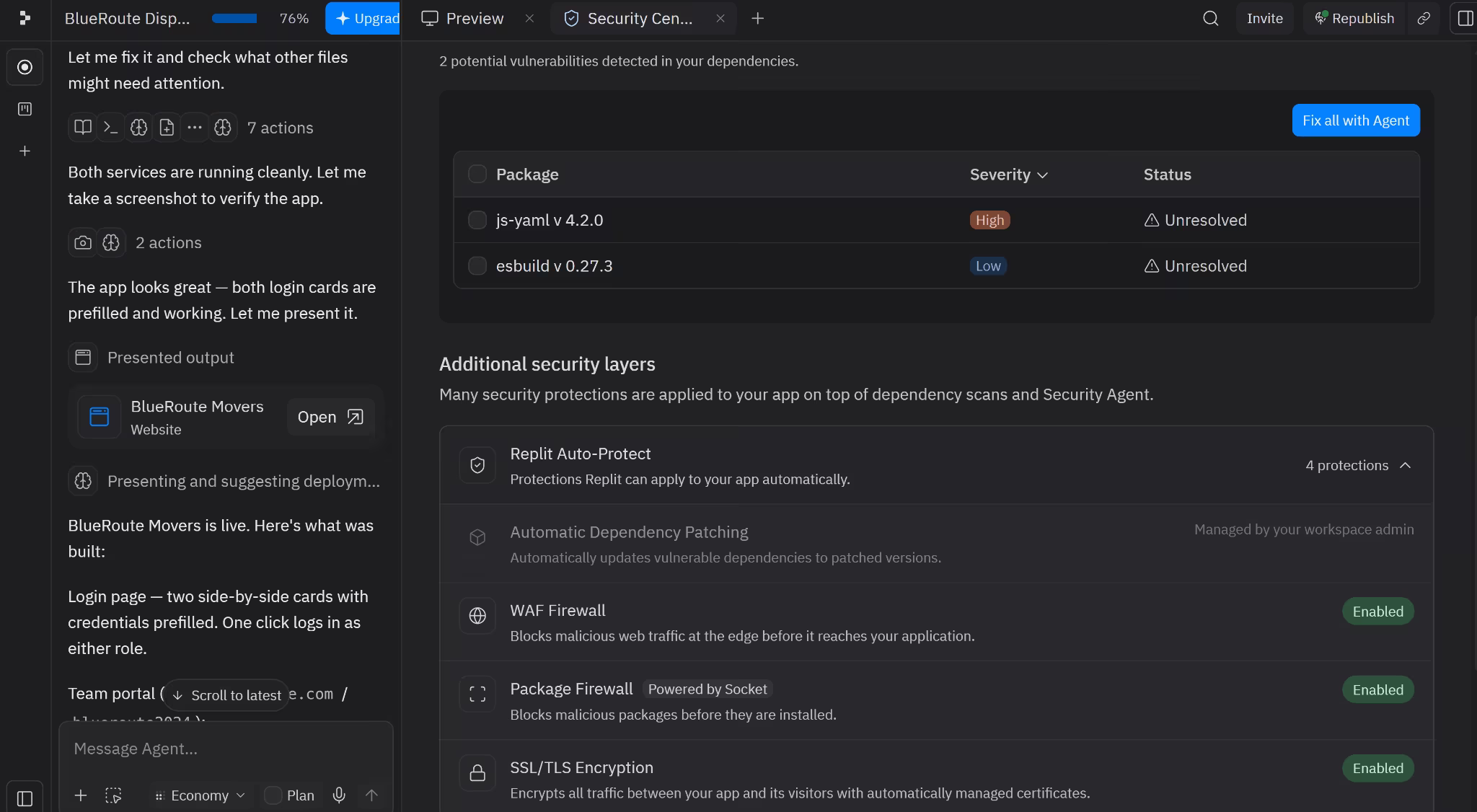The width and height of the screenshot is (1477, 812).
Task: Open the search magnifier icon in the top bar
Action: (x=1211, y=18)
